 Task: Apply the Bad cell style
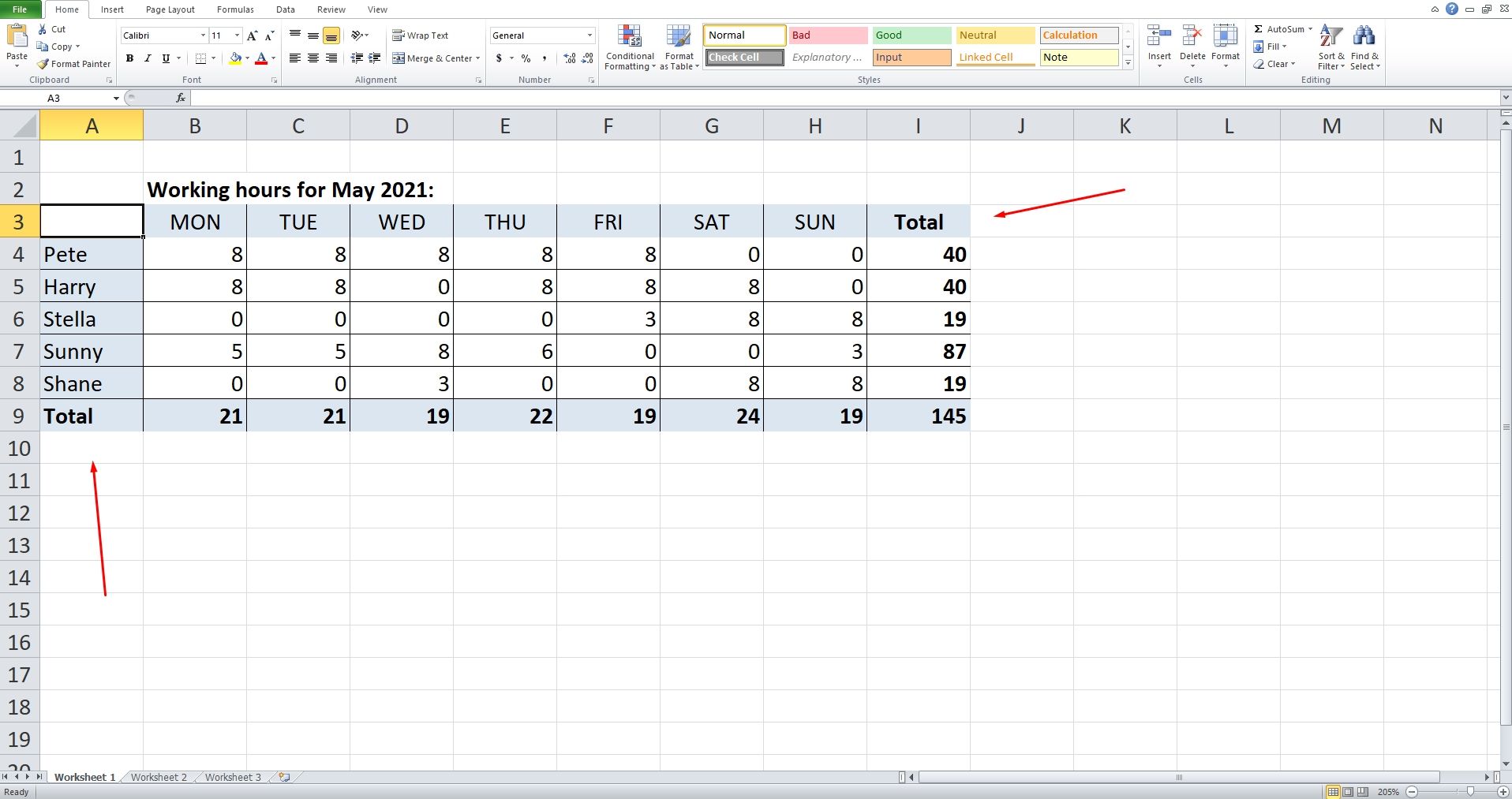pos(828,35)
